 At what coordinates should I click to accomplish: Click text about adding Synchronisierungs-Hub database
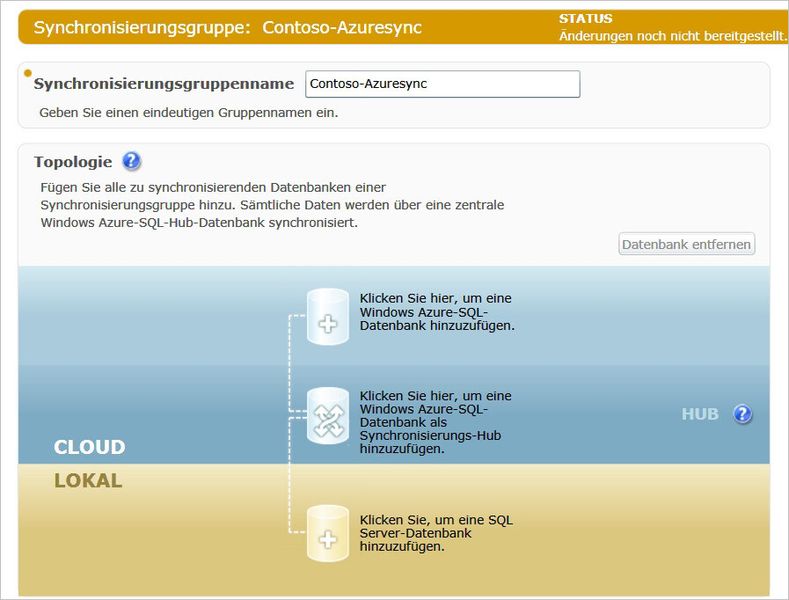coord(435,422)
